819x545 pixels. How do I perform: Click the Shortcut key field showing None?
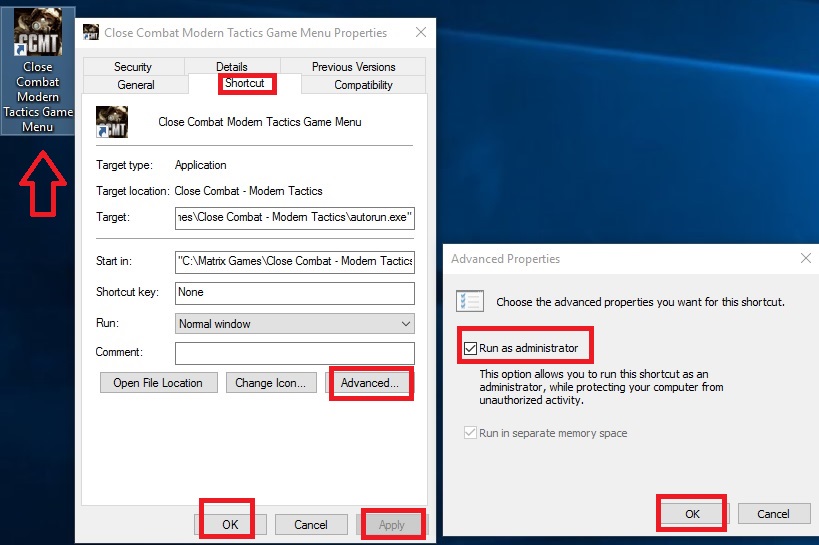pos(295,293)
